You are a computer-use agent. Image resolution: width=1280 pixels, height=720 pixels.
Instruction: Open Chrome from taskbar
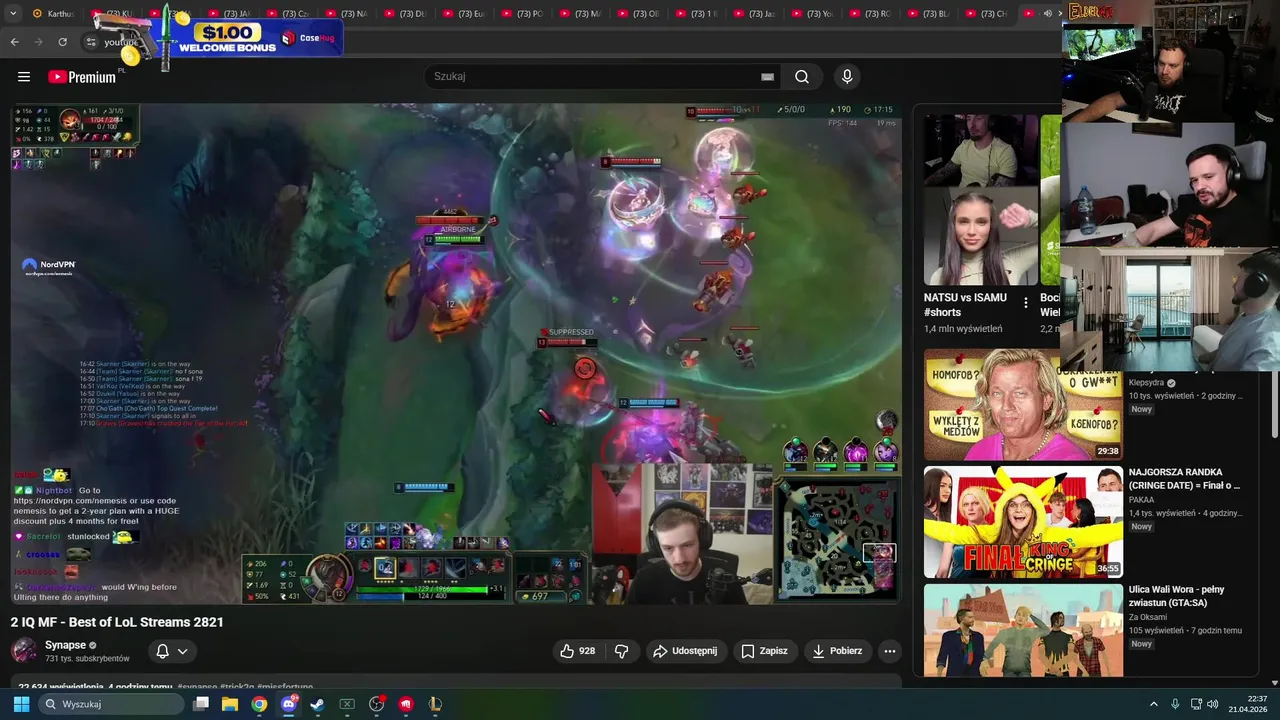coord(259,704)
